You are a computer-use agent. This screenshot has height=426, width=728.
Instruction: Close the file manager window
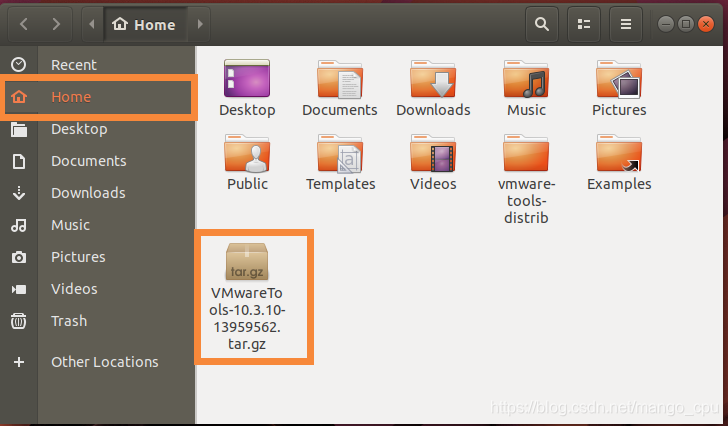point(706,24)
